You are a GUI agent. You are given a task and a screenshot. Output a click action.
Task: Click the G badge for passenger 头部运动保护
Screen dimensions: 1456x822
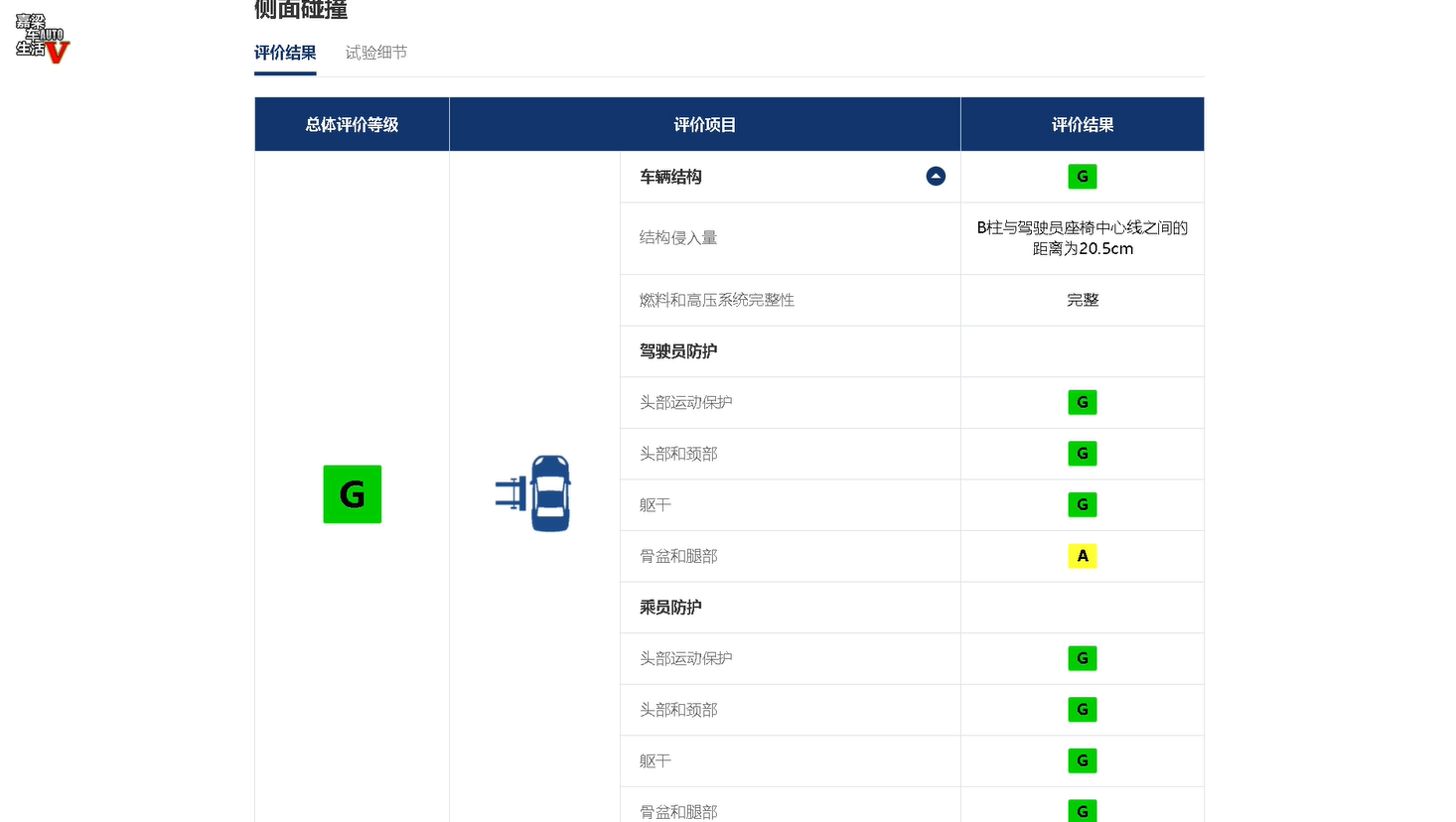[x=1083, y=658]
